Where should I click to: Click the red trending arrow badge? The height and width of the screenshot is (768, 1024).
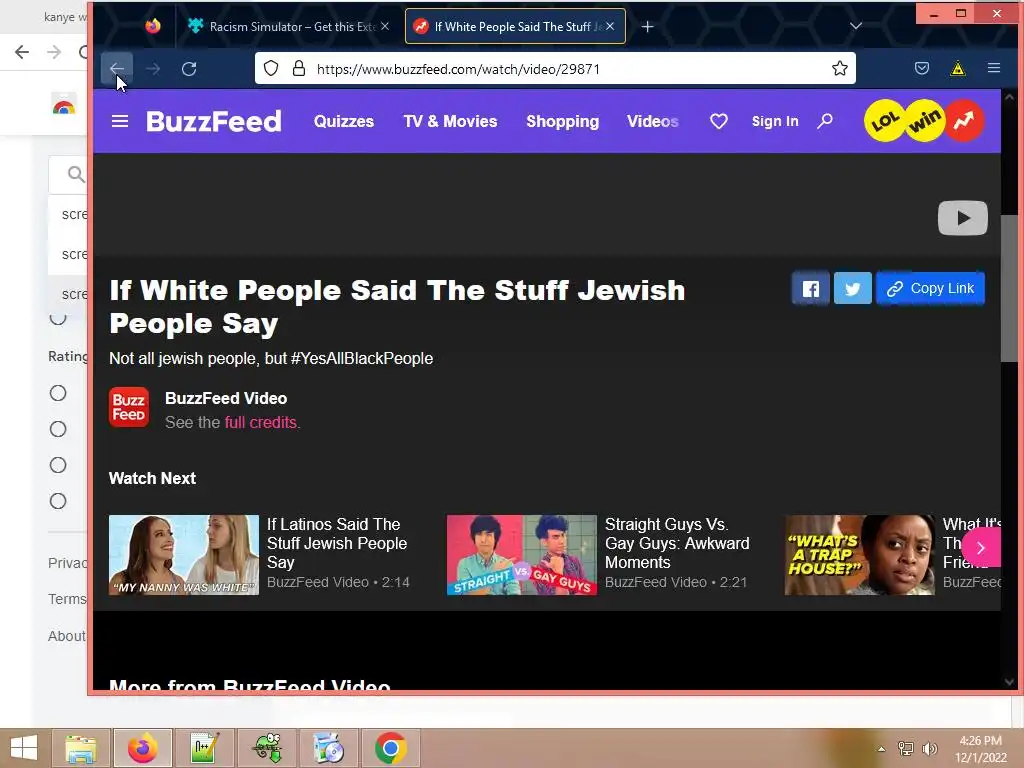point(965,120)
